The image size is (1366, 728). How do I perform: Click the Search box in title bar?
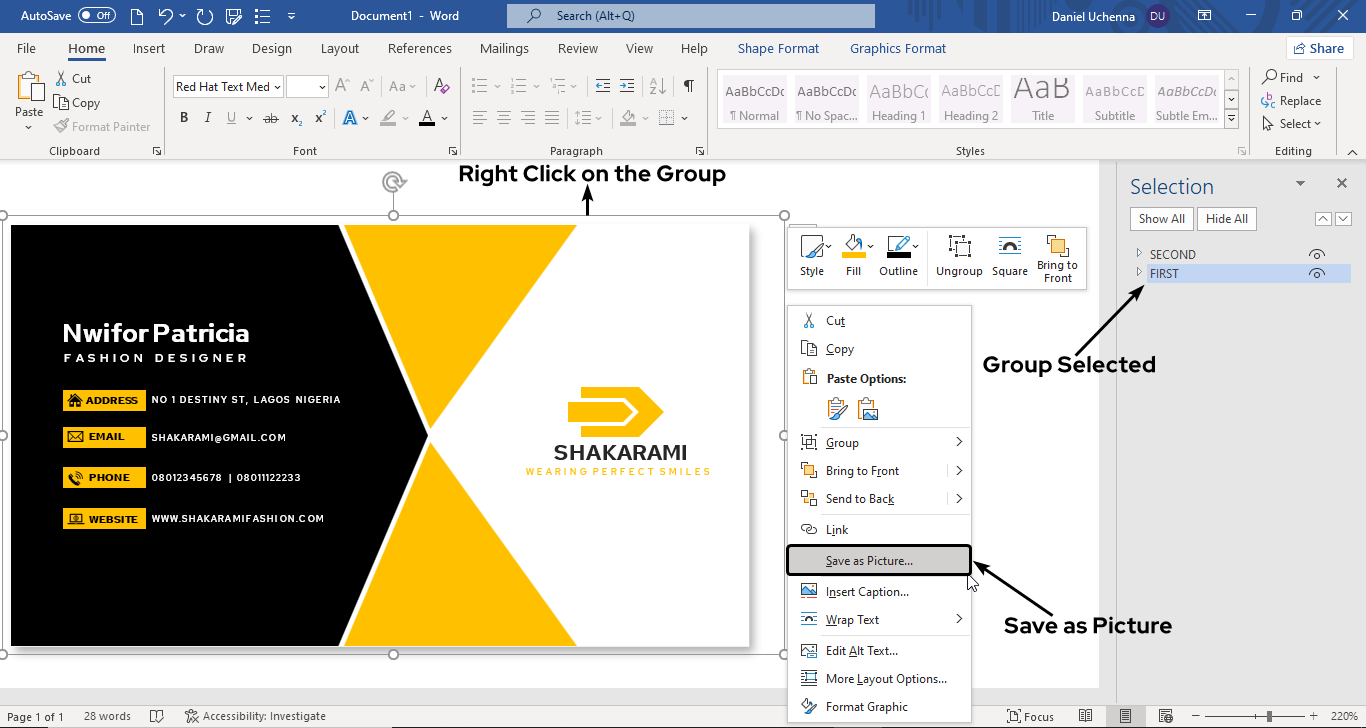pos(690,16)
